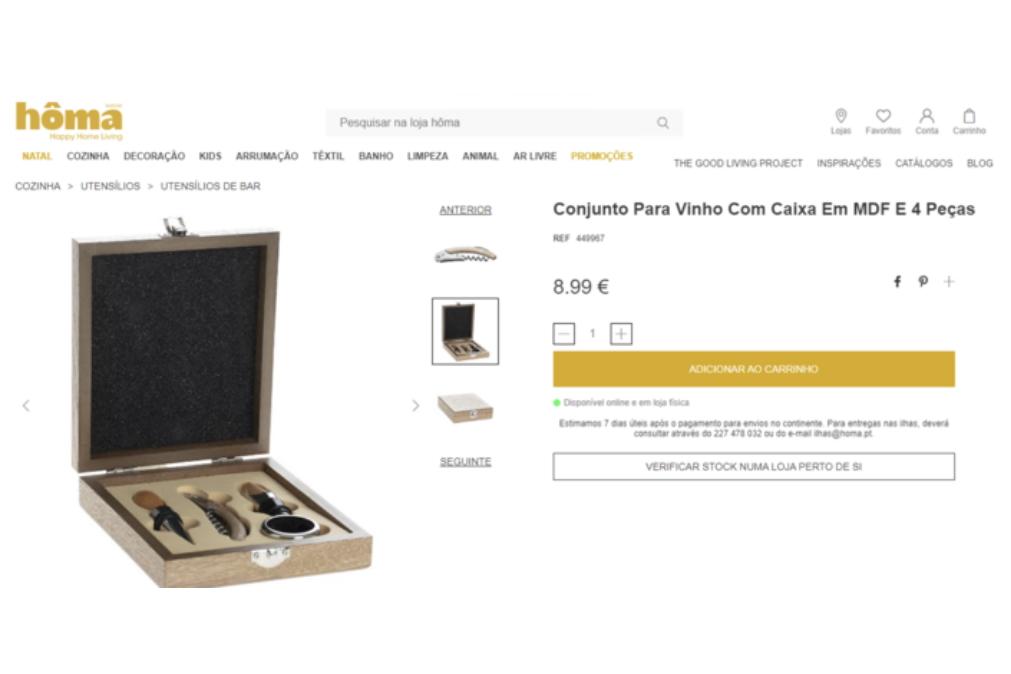The width and height of the screenshot is (1011, 674).
Task: Expand more sharing options plus icon
Action: tap(948, 281)
